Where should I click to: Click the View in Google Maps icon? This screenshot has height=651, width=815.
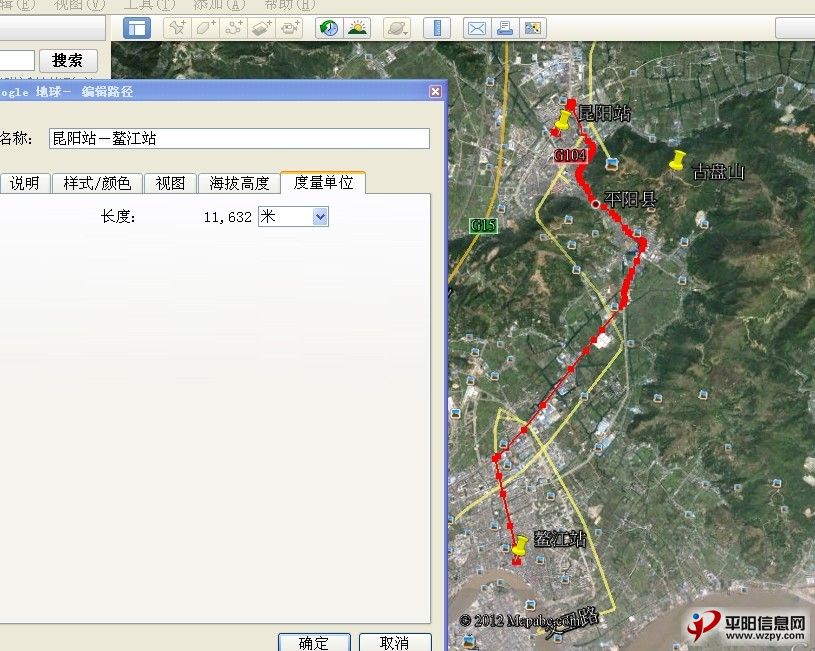533,28
